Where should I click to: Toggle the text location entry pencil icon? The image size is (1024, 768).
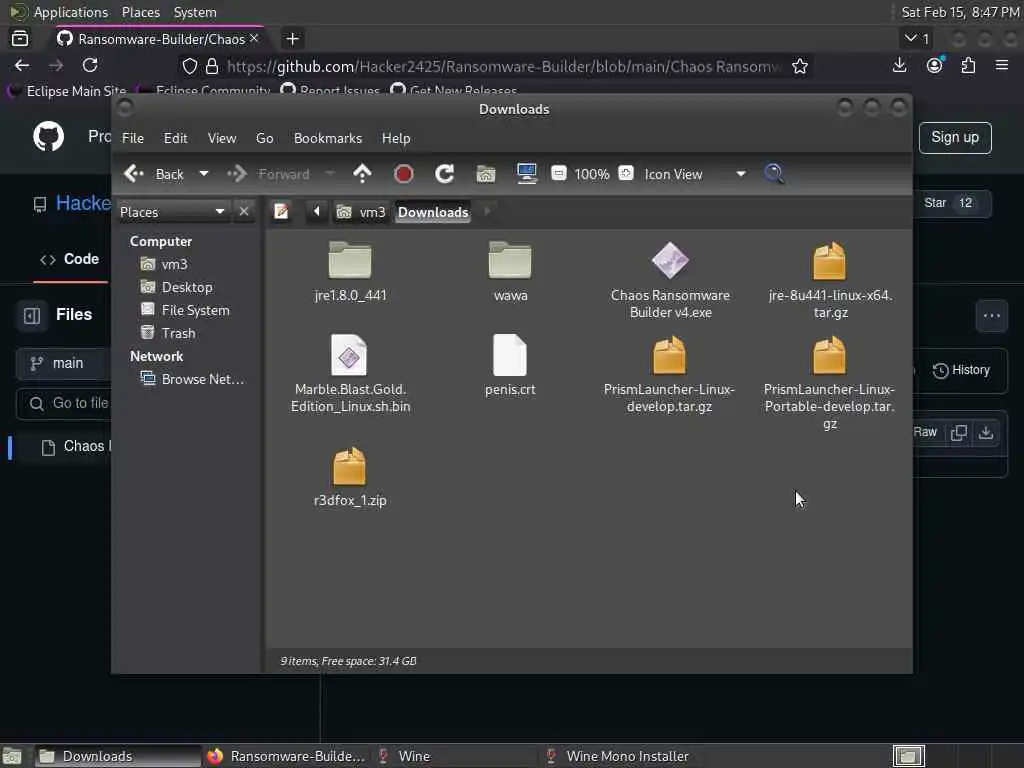(281, 212)
